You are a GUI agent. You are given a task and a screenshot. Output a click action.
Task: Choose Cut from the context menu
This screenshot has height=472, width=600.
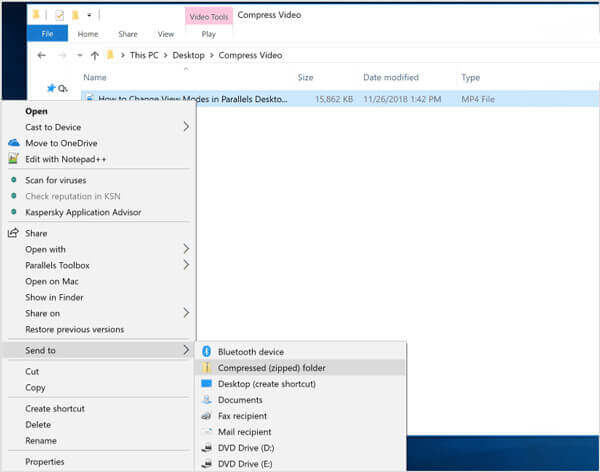(32, 371)
